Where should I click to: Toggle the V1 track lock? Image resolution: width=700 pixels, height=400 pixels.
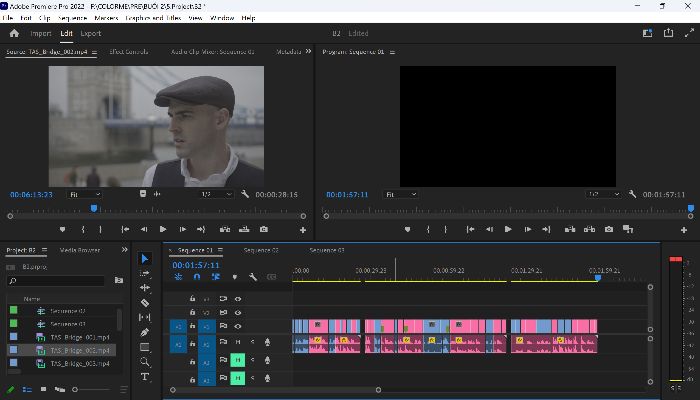tap(192, 326)
